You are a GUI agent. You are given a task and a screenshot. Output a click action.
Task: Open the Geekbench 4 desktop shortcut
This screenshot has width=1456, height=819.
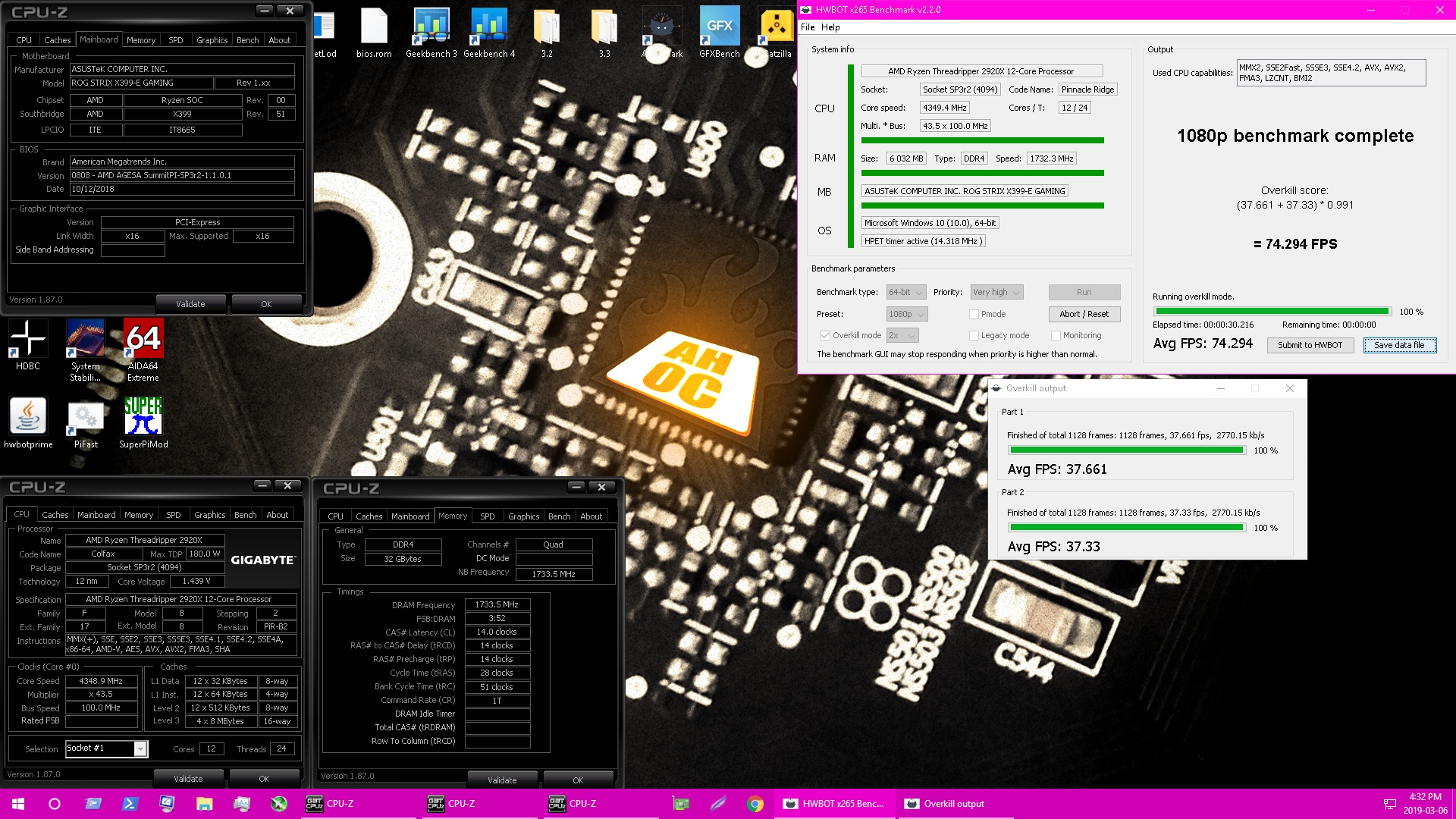[x=489, y=33]
